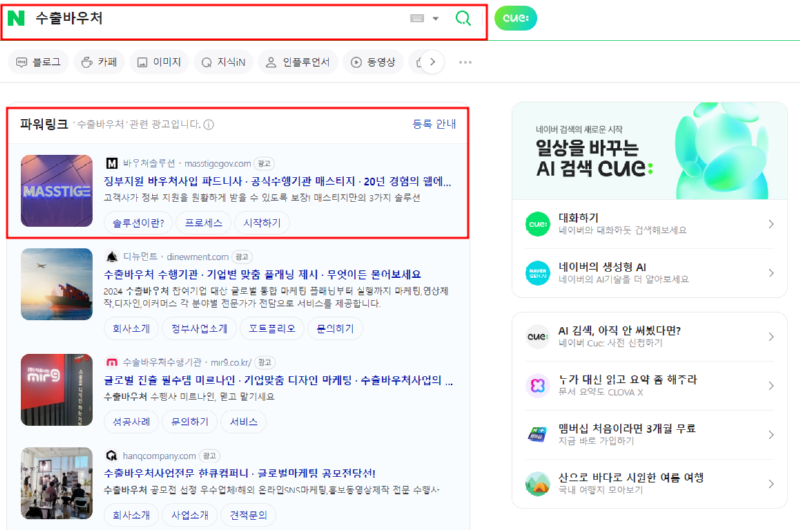This screenshot has width=800, height=530.
Task: Open the three-dot more options menu
Action: (x=465, y=62)
